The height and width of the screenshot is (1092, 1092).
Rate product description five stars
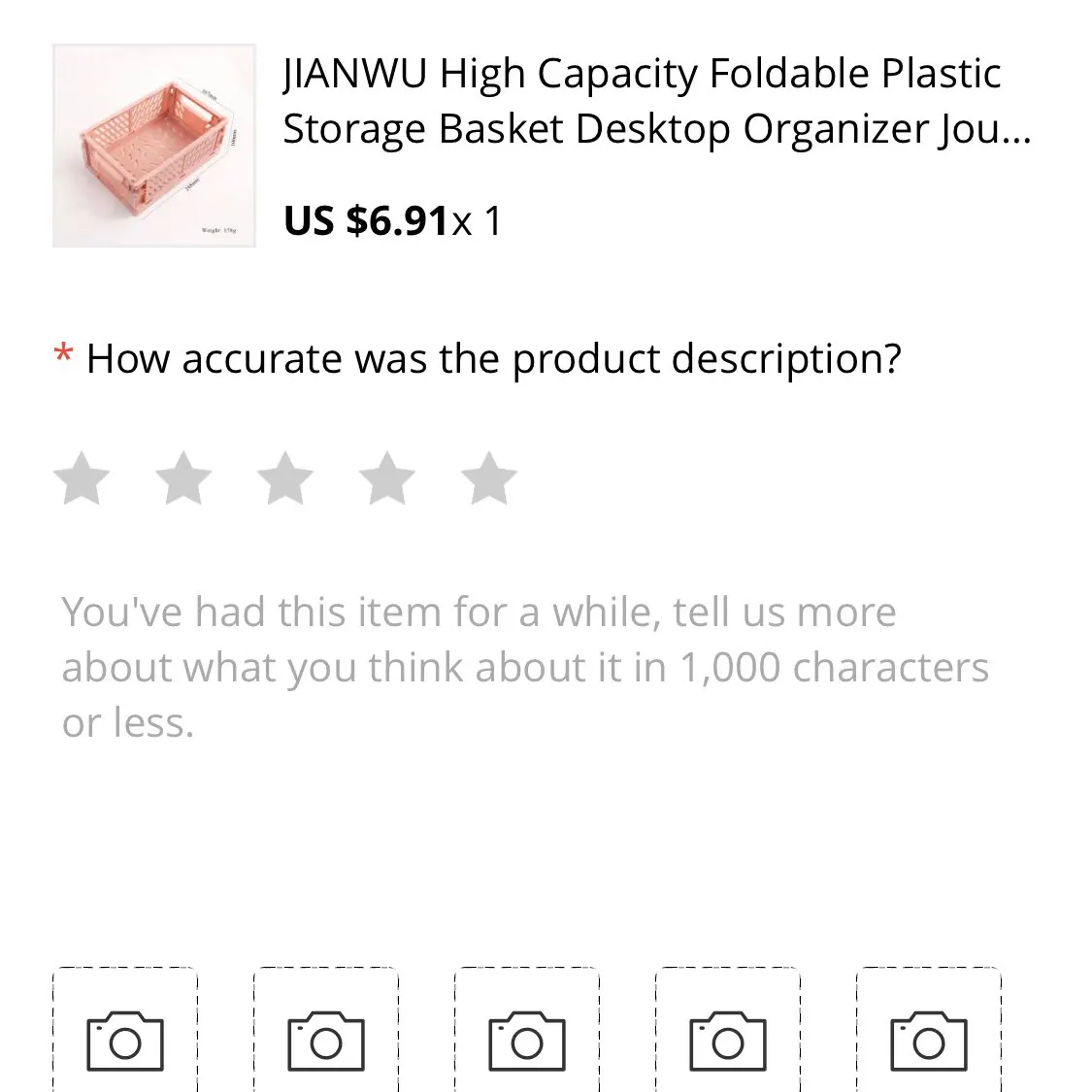point(488,479)
